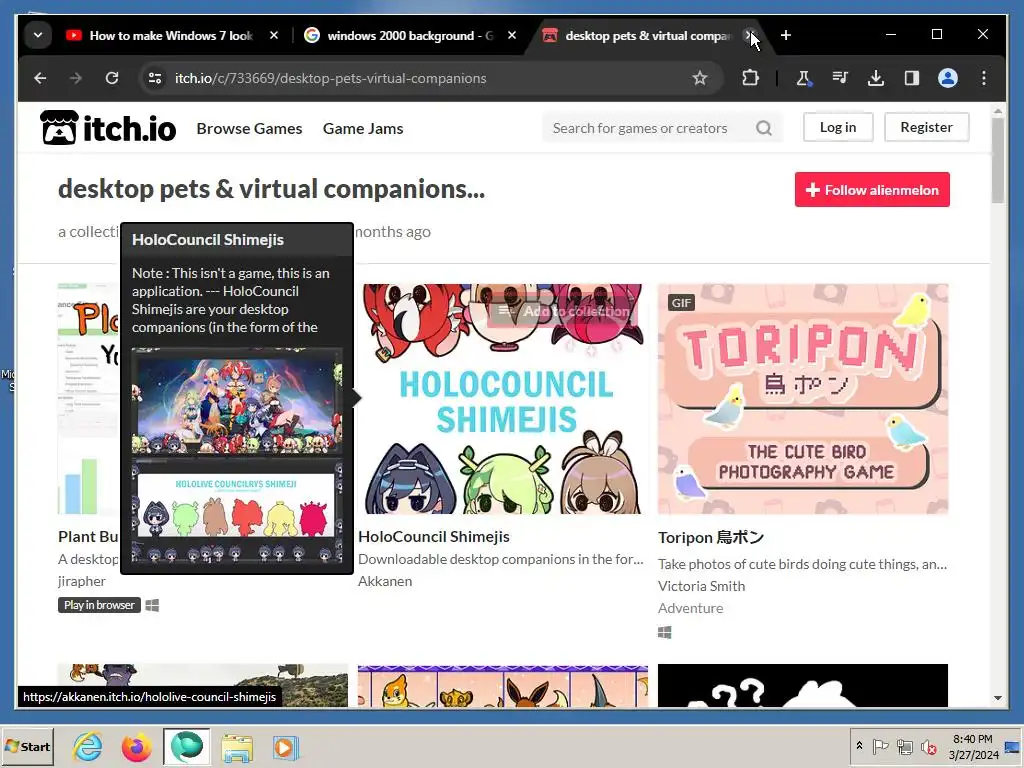This screenshot has width=1024, height=768.
Task: Toggle the browser side panel
Action: click(912, 78)
